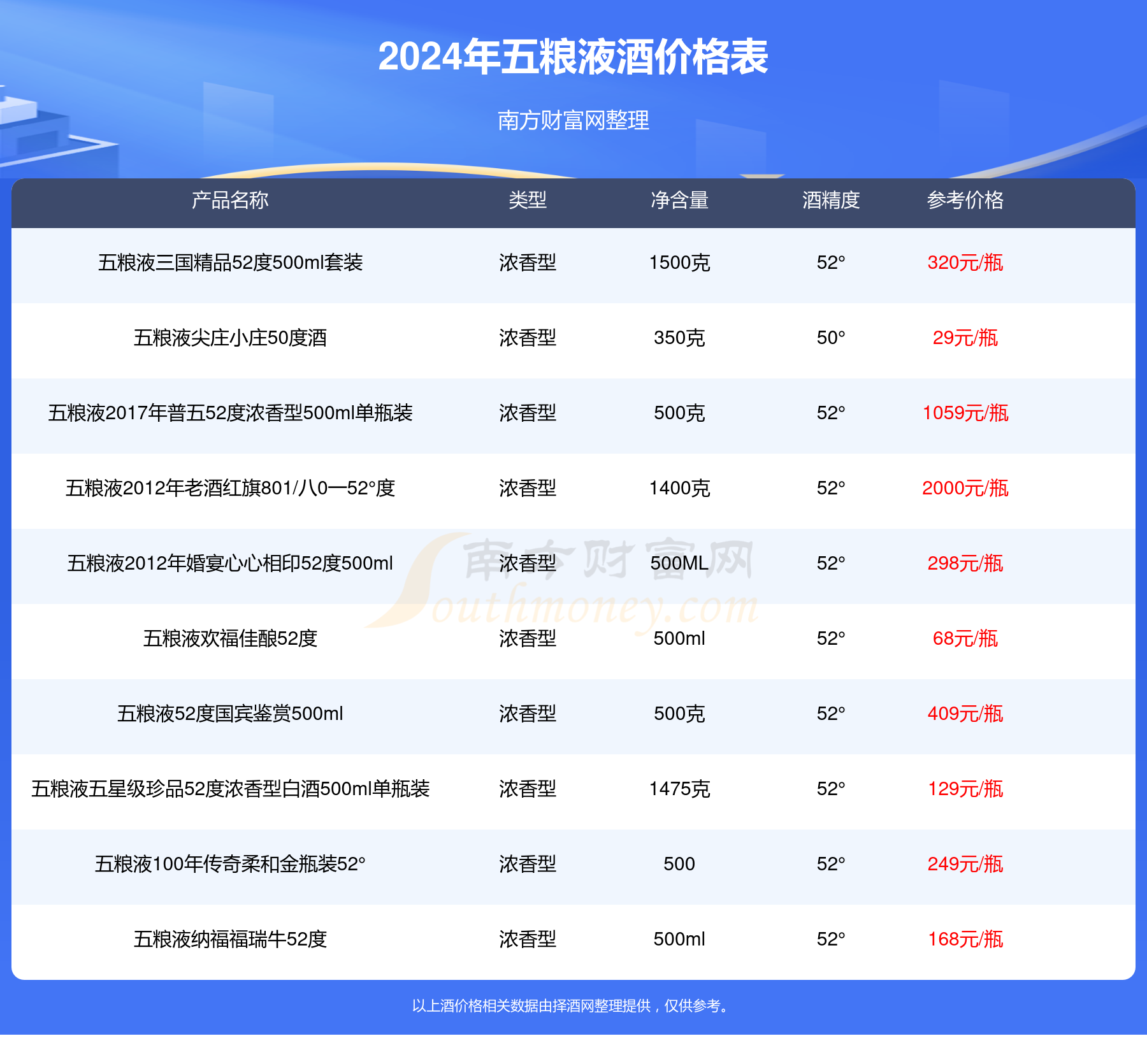Click the 1400克 net content cell
Image resolution: width=1147 pixels, height=1064 pixels.
click(679, 488)
